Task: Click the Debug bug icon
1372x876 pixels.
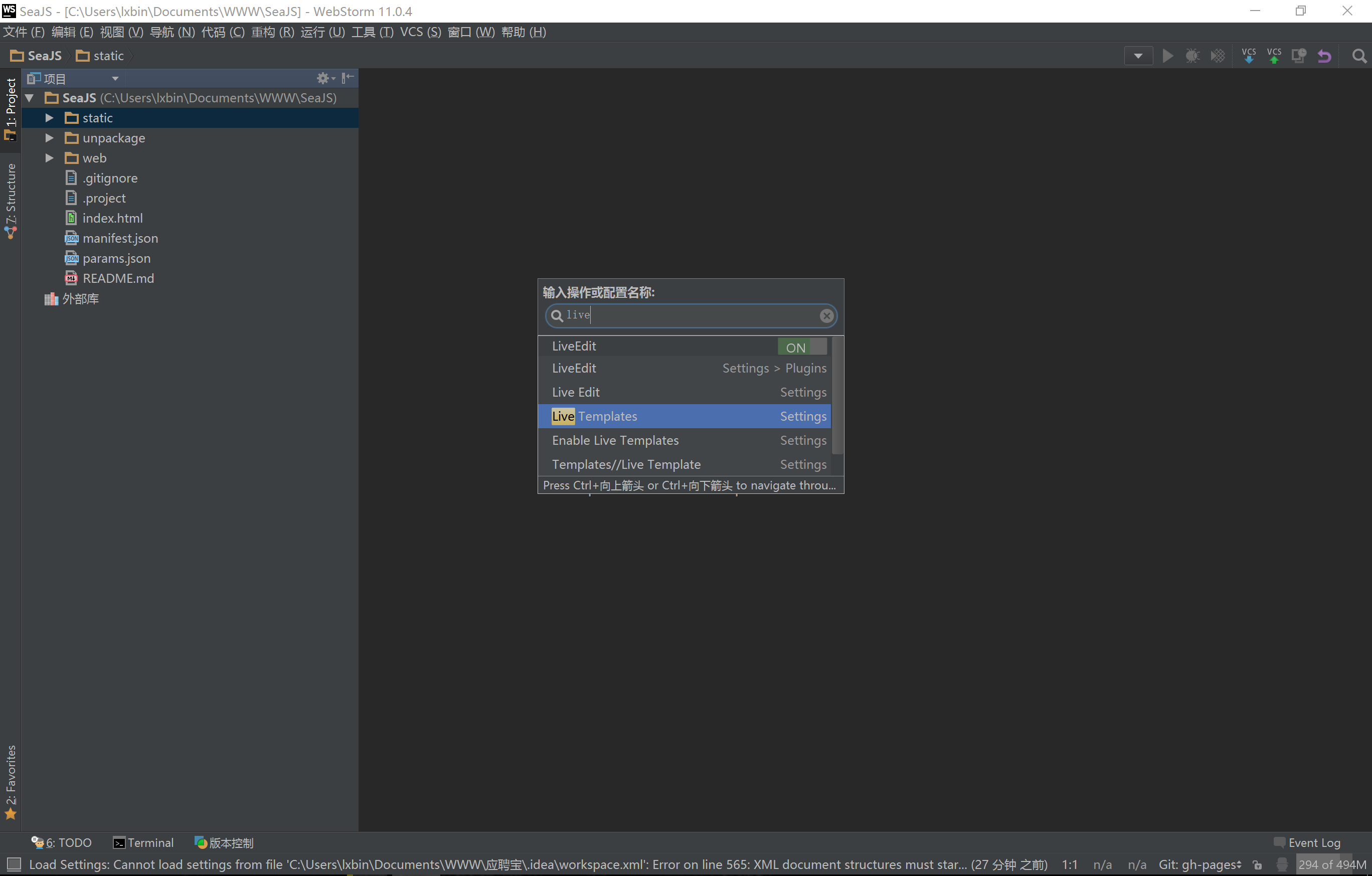Action: click(1192, 56)
